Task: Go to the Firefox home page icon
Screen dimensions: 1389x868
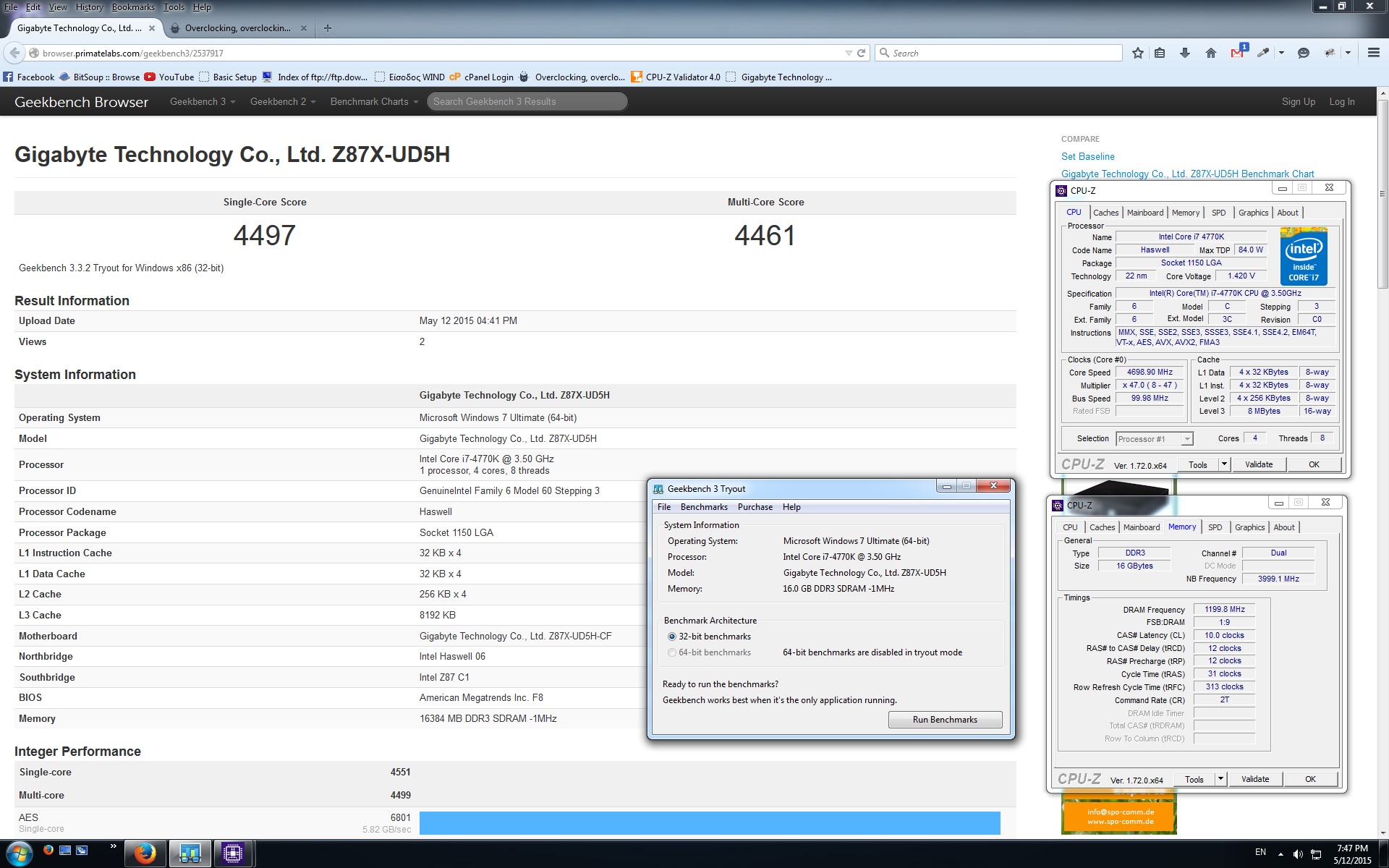Action: click(x=1210, y=53)
